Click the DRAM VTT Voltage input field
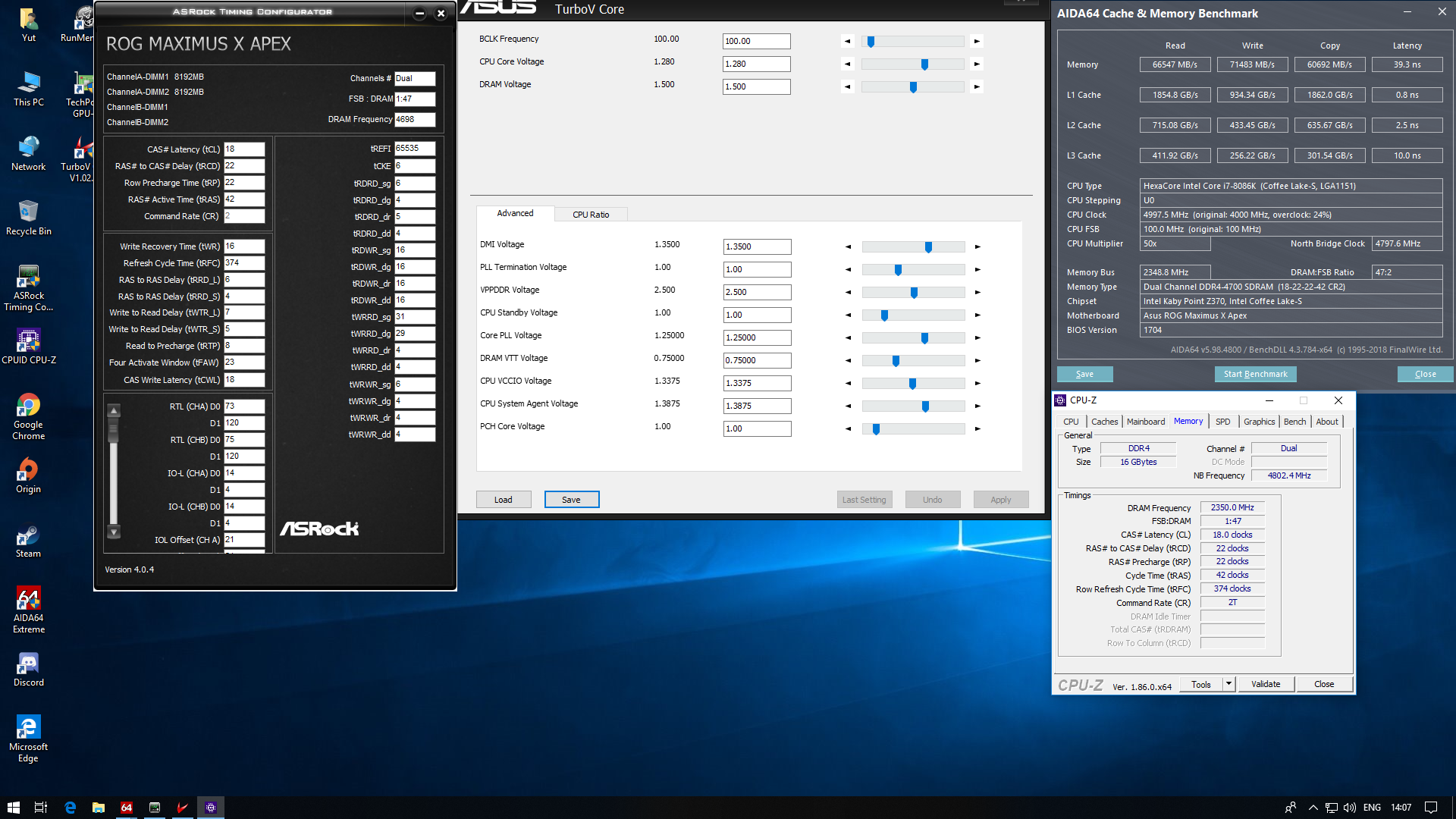 pos(757,361)
